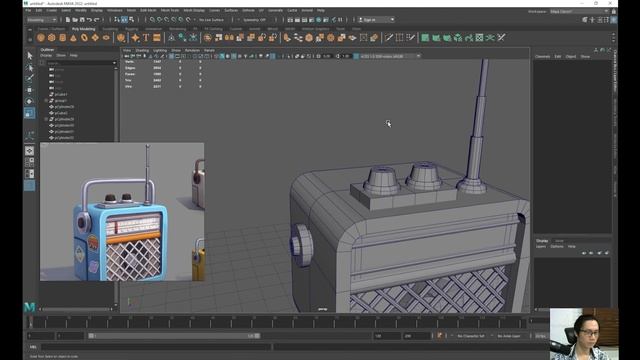Image resolution: width=640 pixels, height=360 pixels.
Task: Create a polygon plane from shelf
Action: click(95, 38)
